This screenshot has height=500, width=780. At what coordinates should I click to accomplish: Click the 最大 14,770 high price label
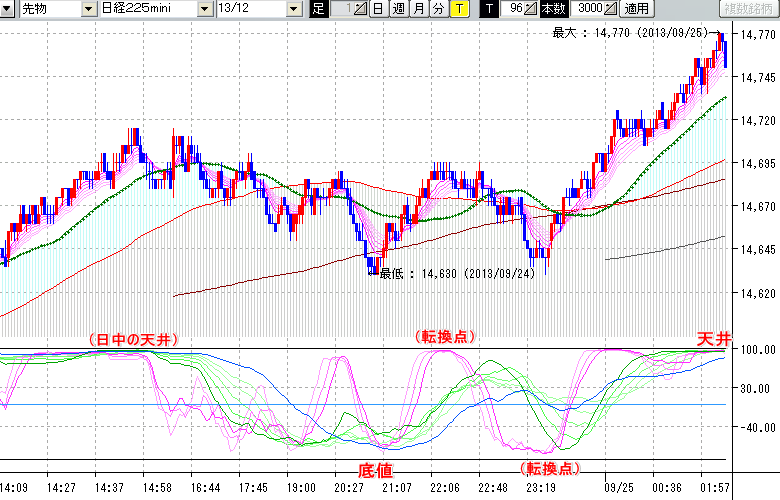(x=633, y=32)
